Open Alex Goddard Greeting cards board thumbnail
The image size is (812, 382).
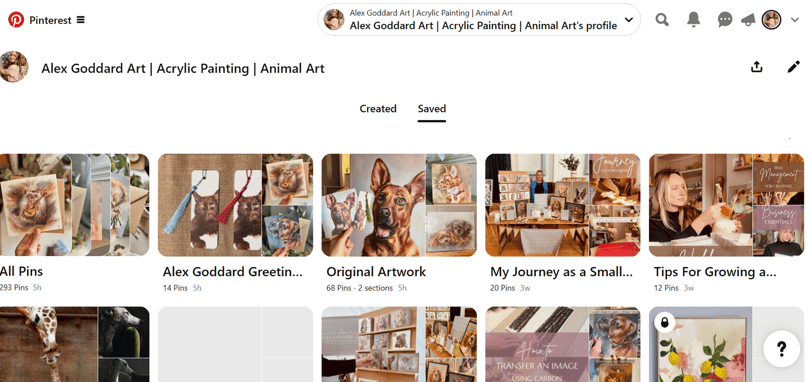click(235, 205)
